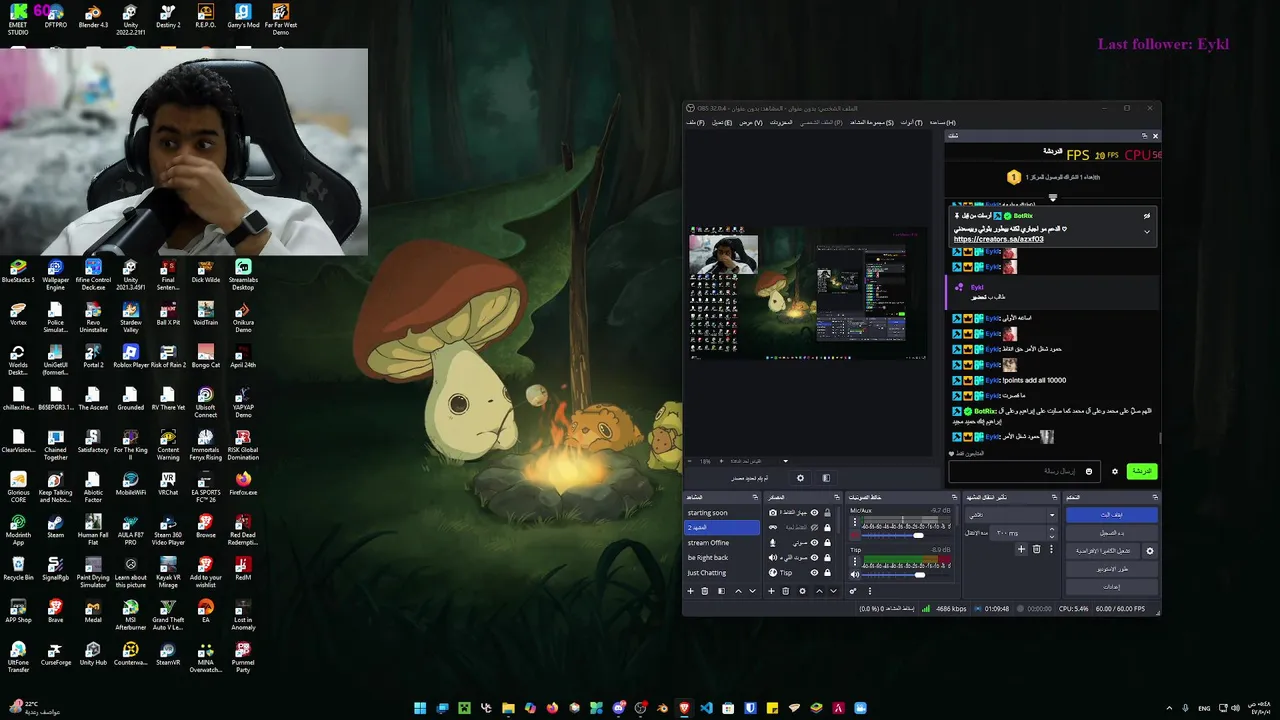Toggle lock on the Tisp source
Viewport: 1280px width, 720px height.
tap(827, 572)
